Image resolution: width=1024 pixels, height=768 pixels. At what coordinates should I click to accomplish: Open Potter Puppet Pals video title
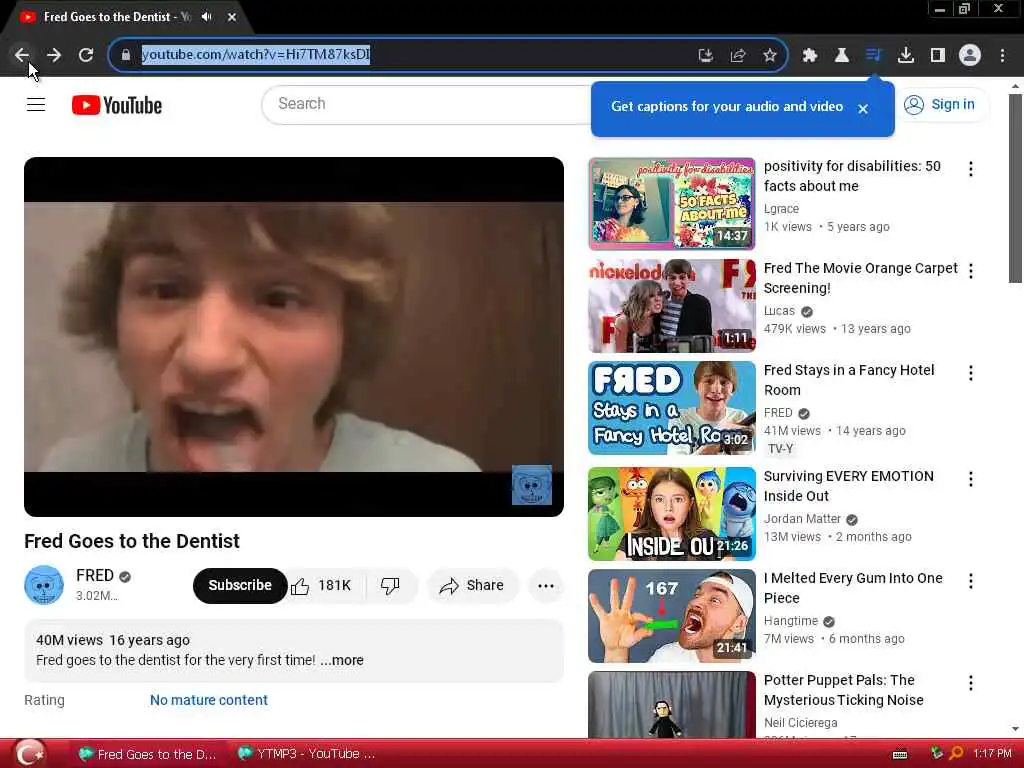pos(844,690)
